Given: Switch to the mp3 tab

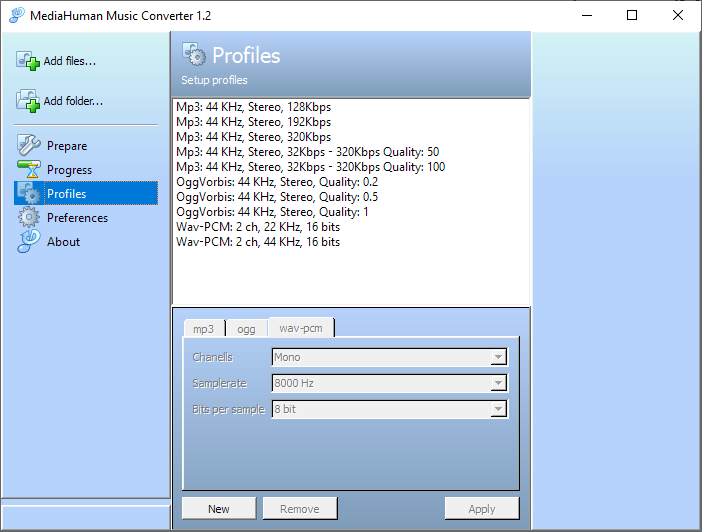Looking at the screenshot, I should click(x=204, y=328).
